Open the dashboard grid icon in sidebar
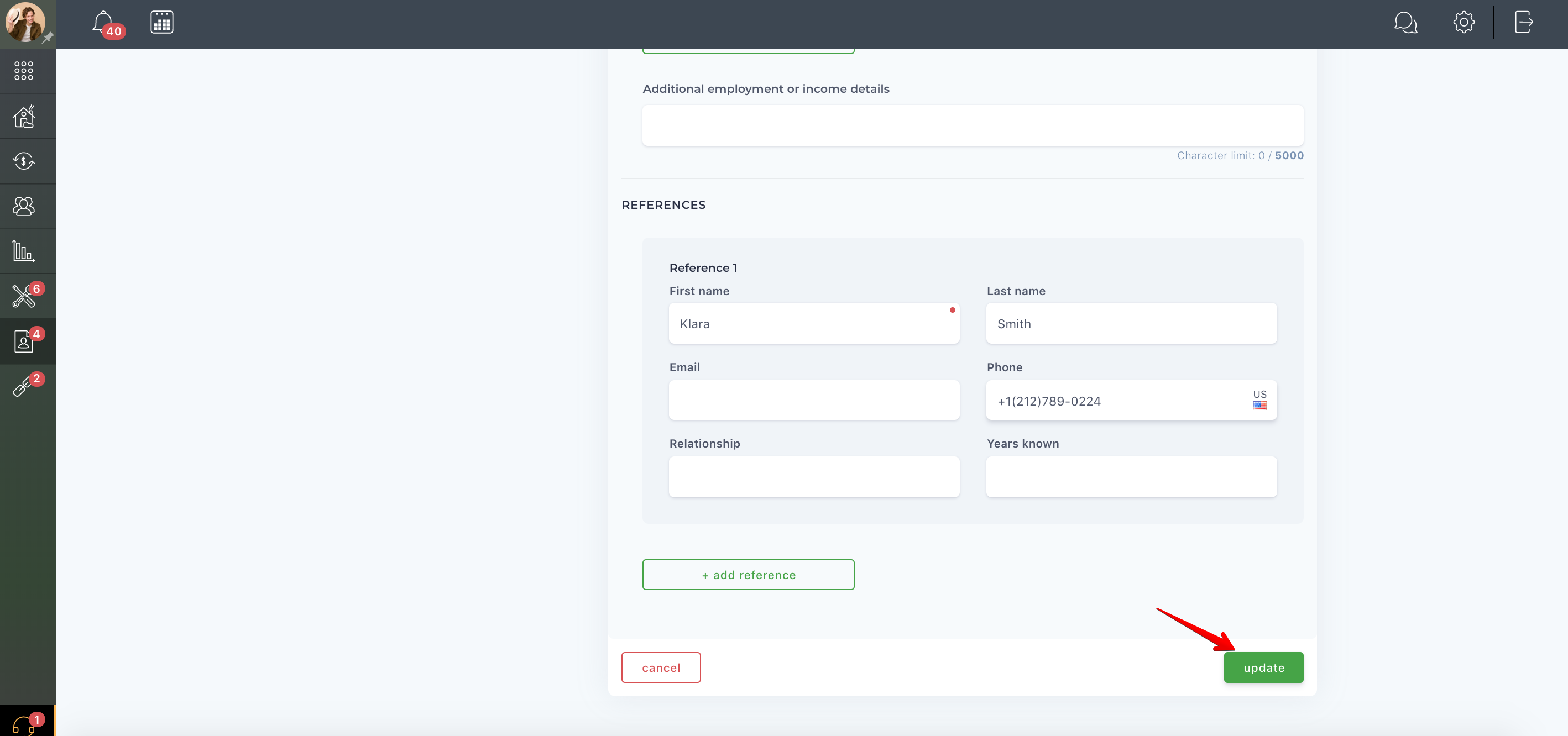 click(24, 71)
